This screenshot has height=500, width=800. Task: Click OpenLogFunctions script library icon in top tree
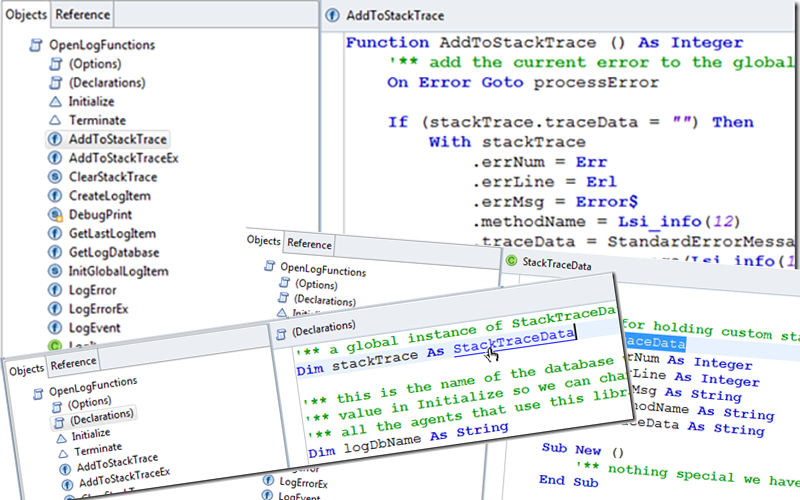click(x=36, y=45)
